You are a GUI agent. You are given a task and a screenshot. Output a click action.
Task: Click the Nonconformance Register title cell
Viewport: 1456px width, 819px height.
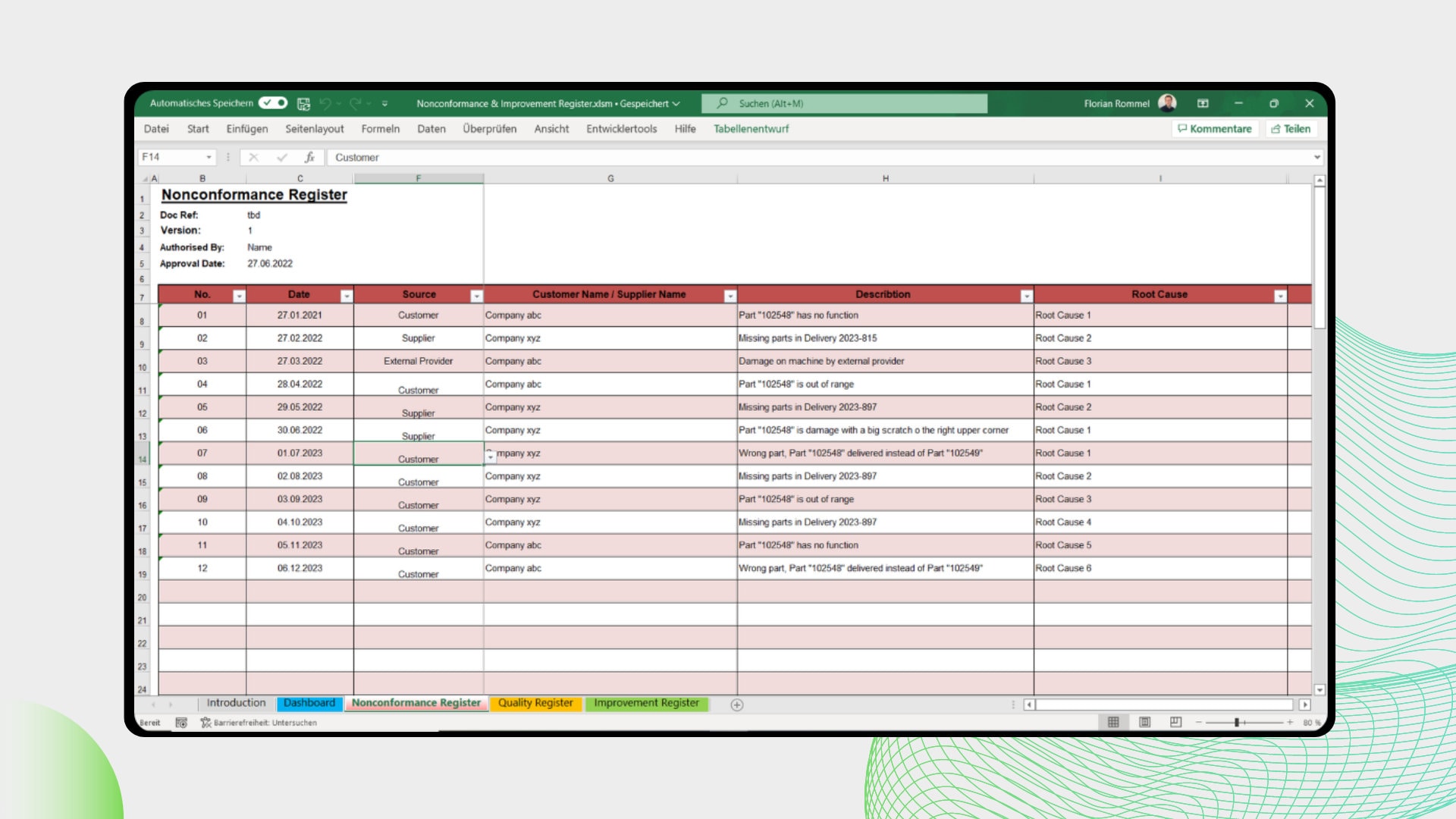click(x=254, y=195)
